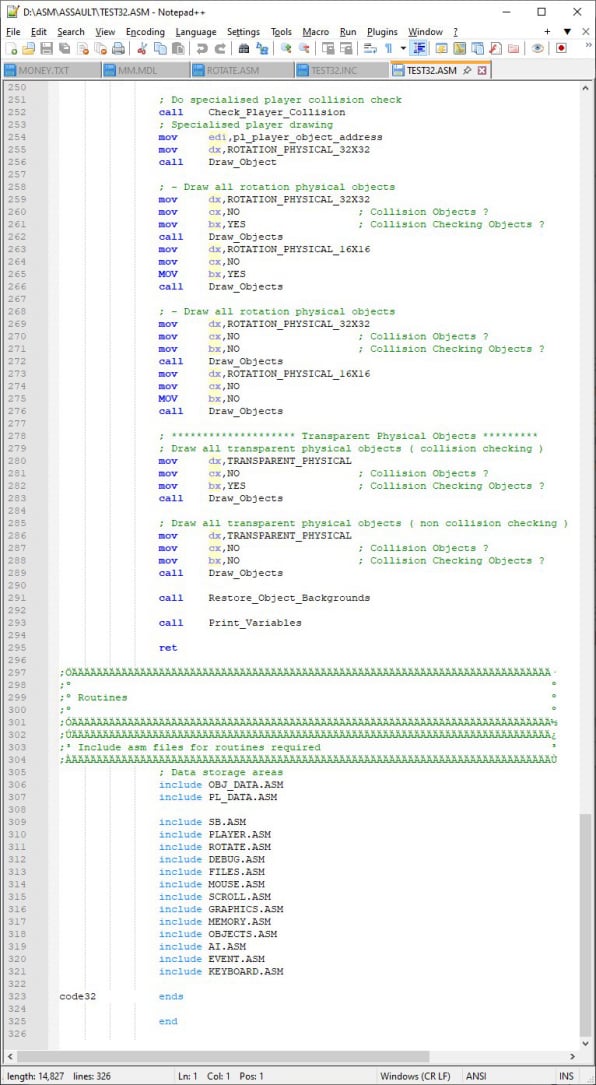Click the Undo arrow icon
The image size is (596, 1085).
pyautogui.click(x=202, y=48)
